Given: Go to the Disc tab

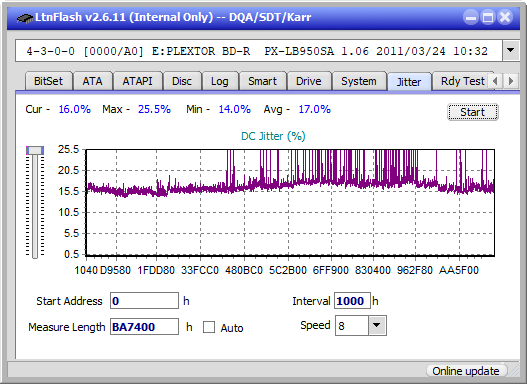Looking at the screenshot, I should (182, 81).
